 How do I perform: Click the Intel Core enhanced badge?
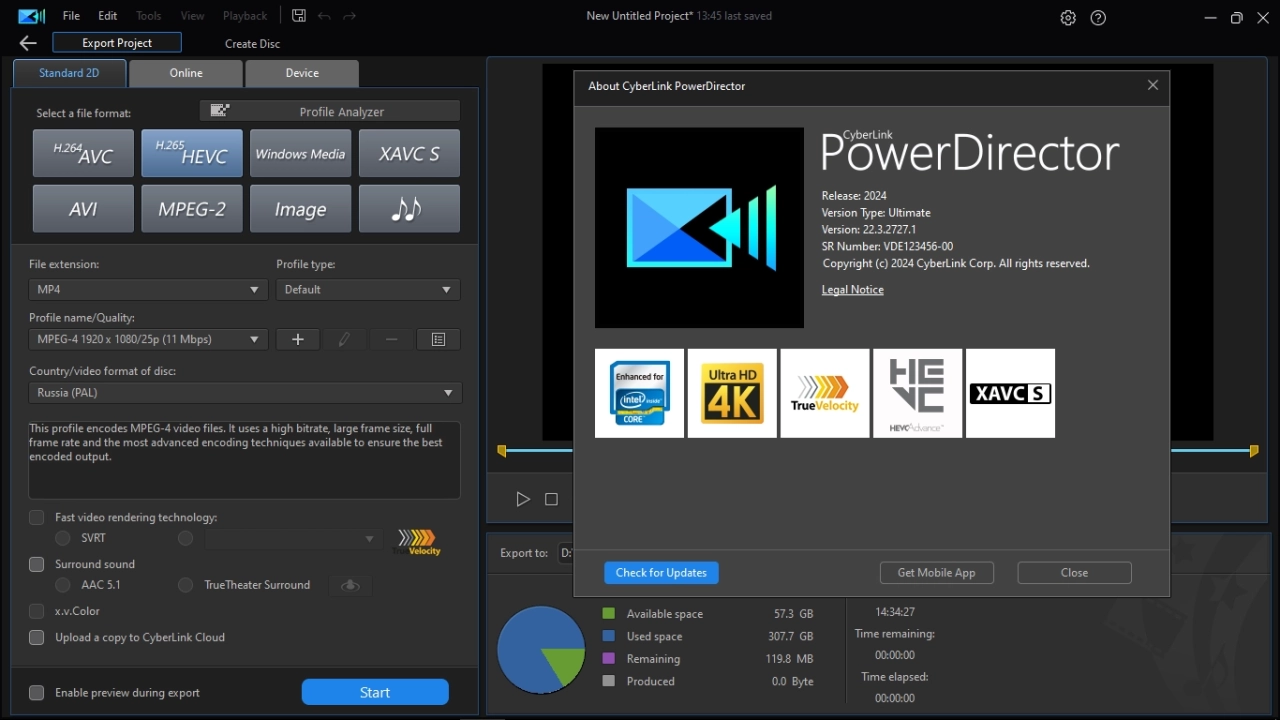tap(639, 393)
